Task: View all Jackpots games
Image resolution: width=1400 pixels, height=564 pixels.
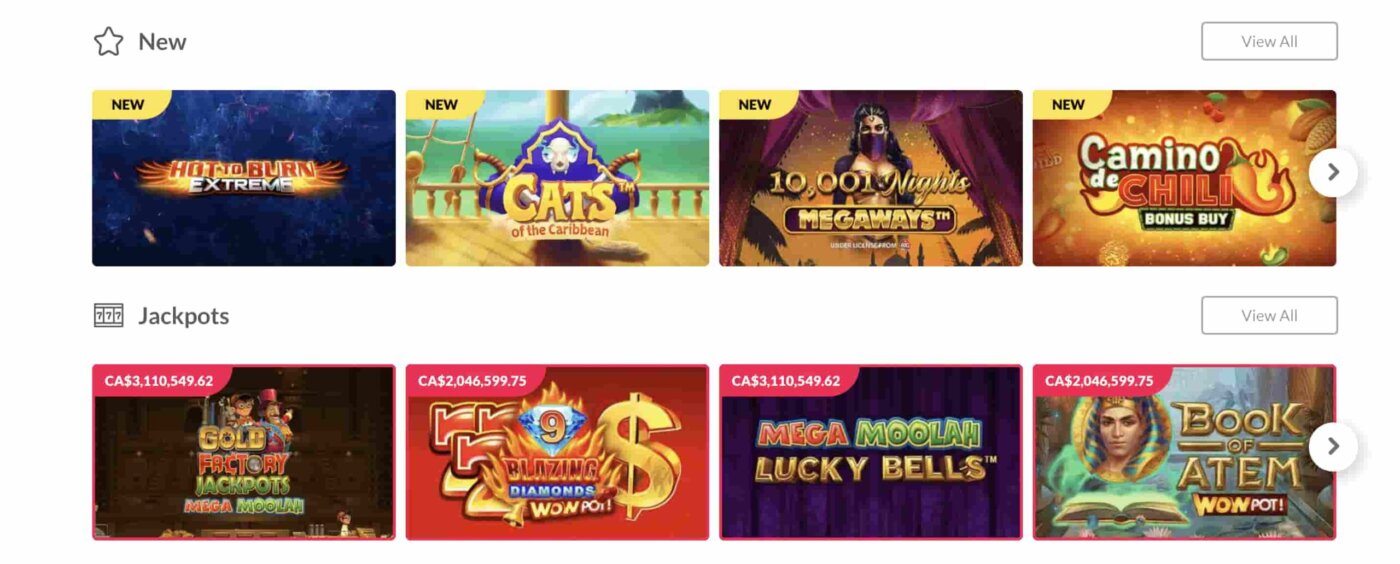Action: point(1269,315)
